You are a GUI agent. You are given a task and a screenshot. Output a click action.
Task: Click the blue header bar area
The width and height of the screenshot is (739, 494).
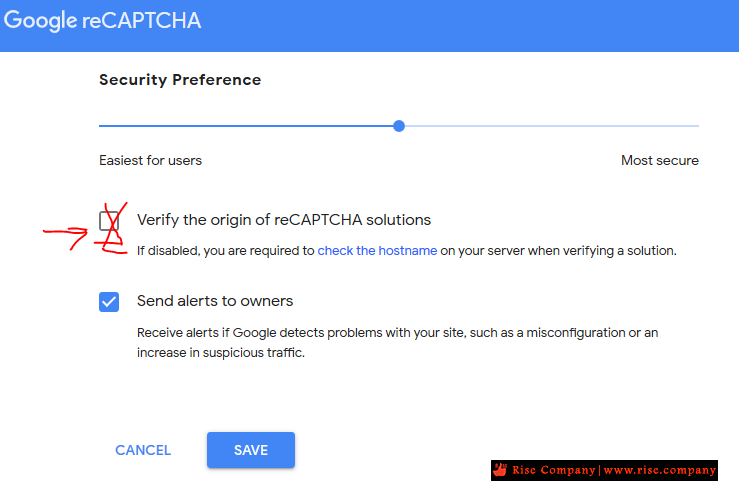[x=370, y=26]
